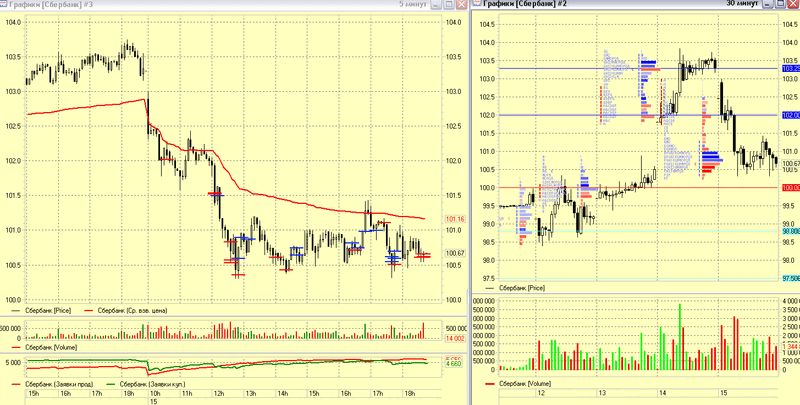The height and width of the screenshot is (405, 800).
Task: Click the cyan 97.50 level label
Action: click(791, 279)
